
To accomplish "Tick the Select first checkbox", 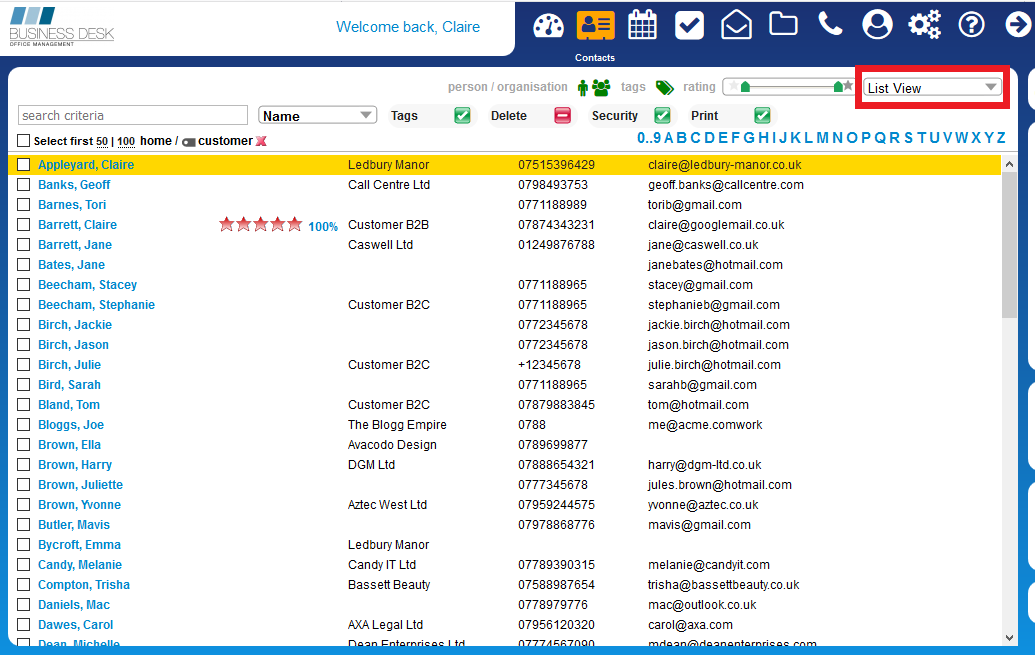I will [x=24, y=141].
